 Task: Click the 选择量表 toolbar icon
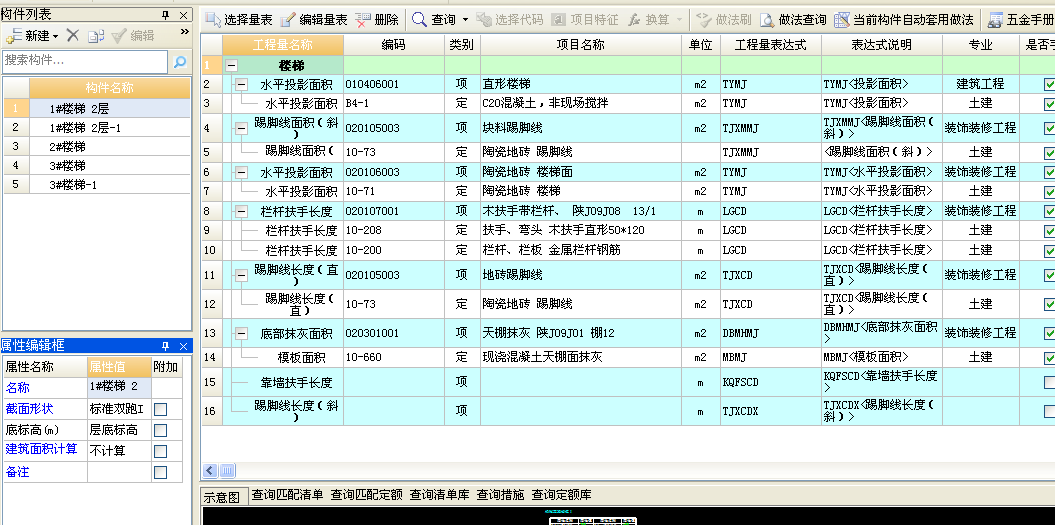coord(213,20)
